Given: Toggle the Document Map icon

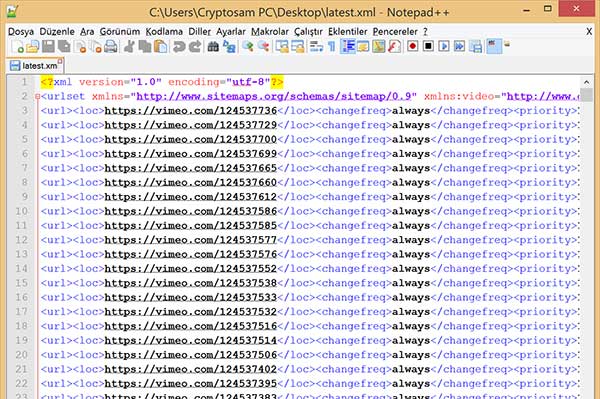Looking at the screenshot, I should (378, 46).
